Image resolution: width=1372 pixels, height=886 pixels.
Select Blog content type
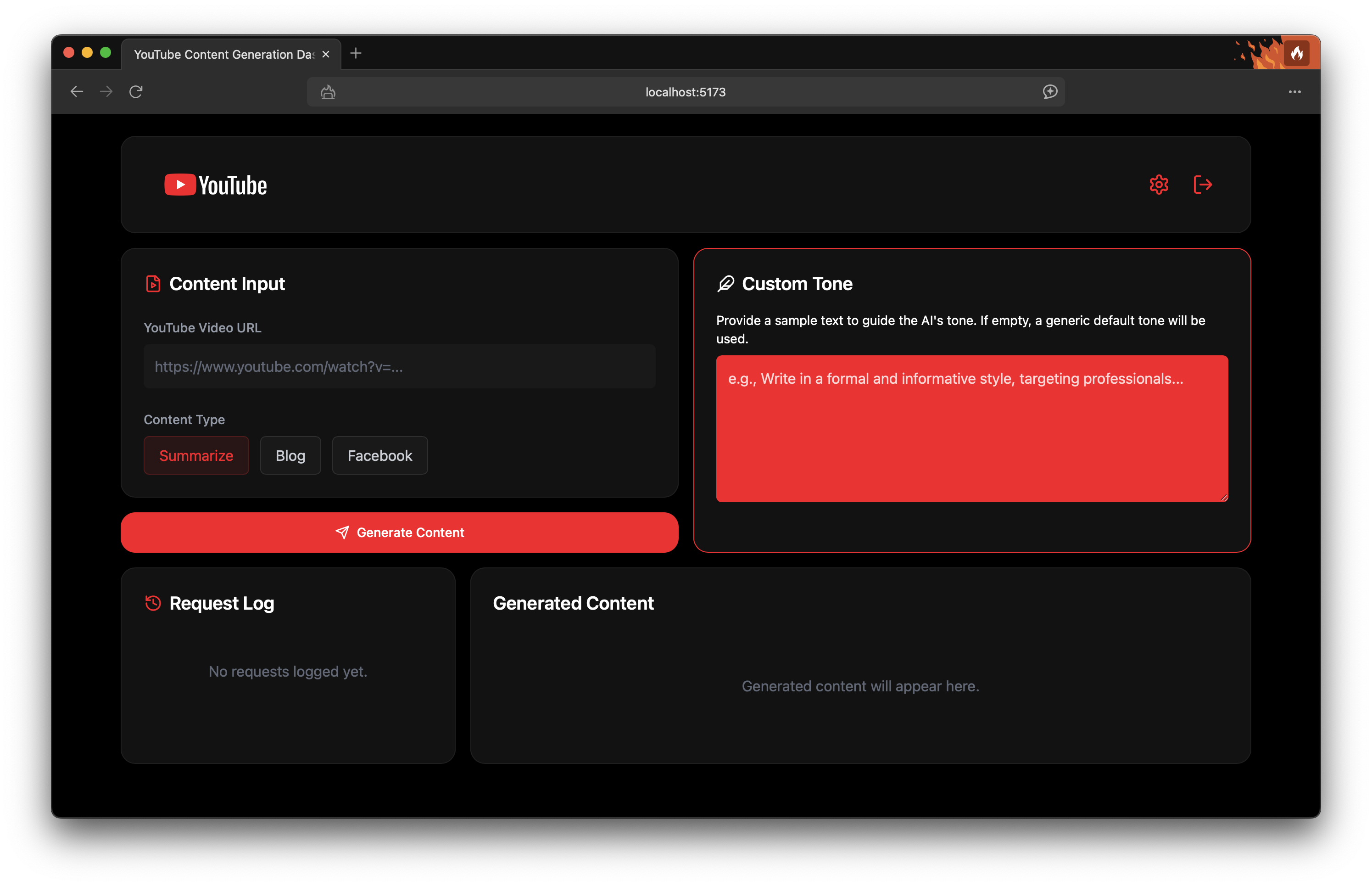290,455
